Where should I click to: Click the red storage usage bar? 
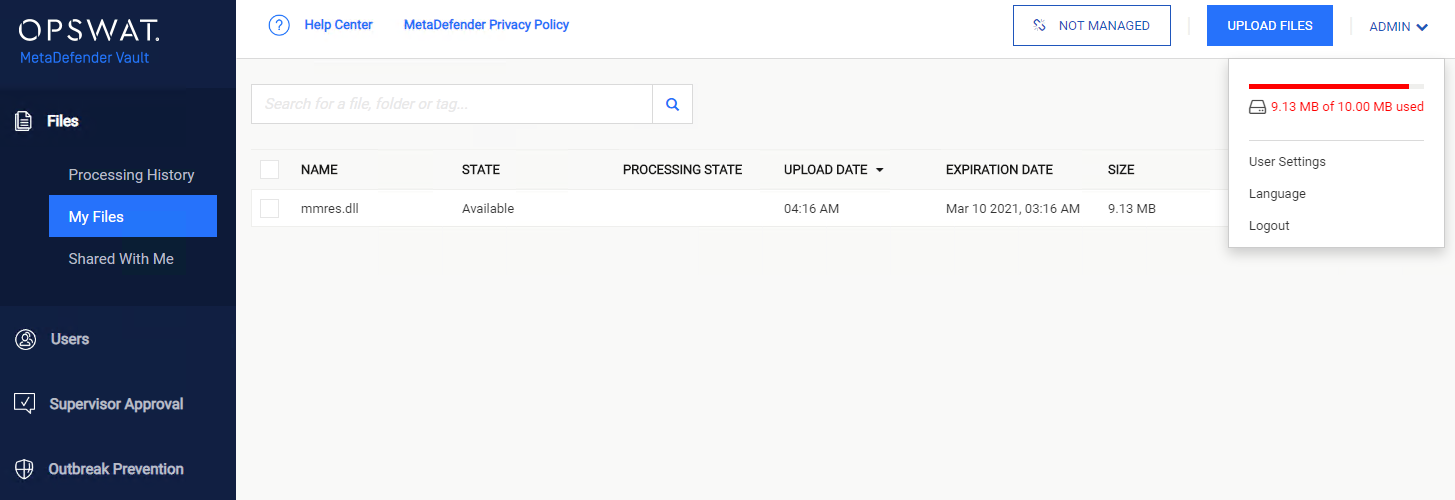pos(1328,86)
